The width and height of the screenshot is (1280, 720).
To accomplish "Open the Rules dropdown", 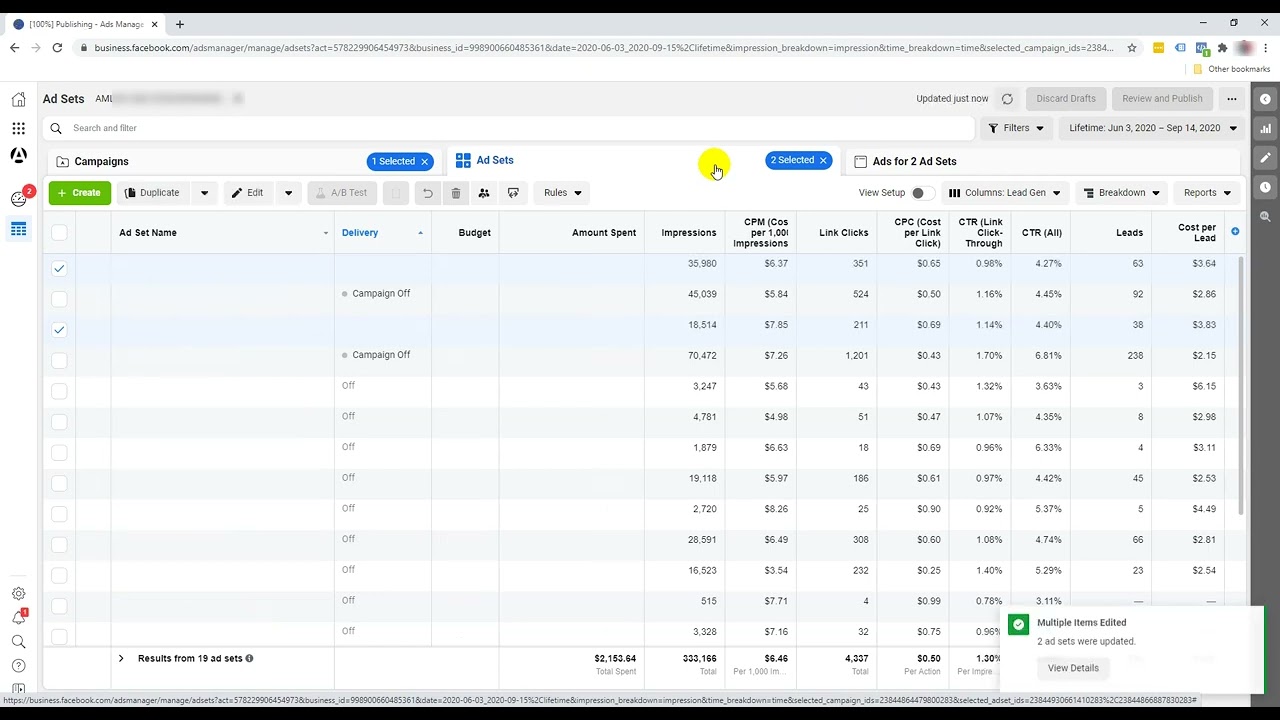I will [x=562, y=193].
